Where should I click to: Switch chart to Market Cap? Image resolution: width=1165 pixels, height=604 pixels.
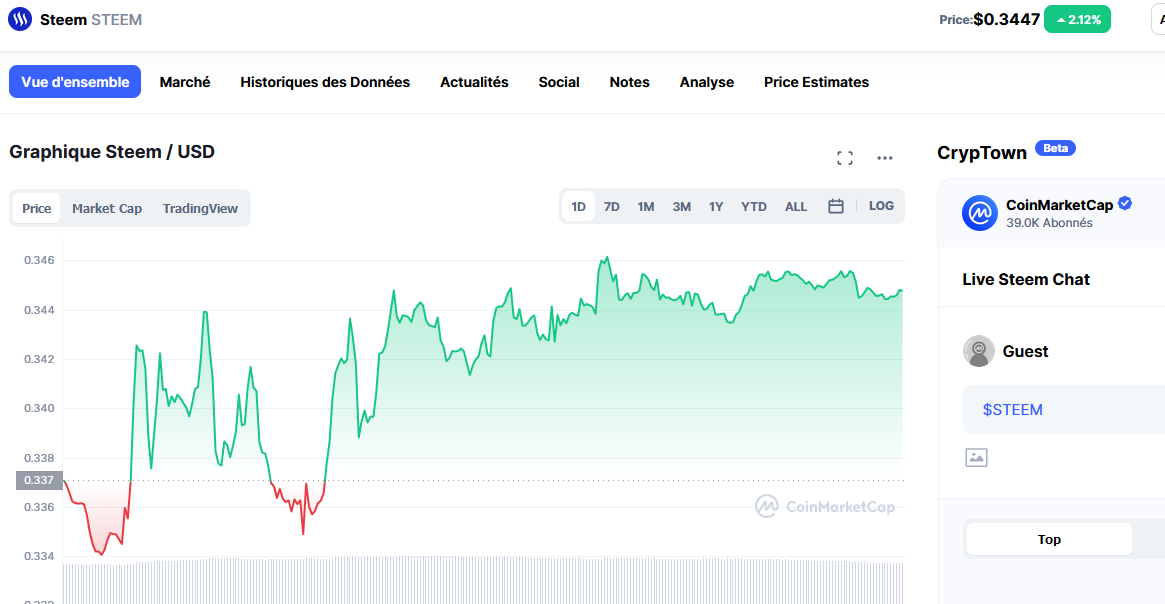click(107, 209)
